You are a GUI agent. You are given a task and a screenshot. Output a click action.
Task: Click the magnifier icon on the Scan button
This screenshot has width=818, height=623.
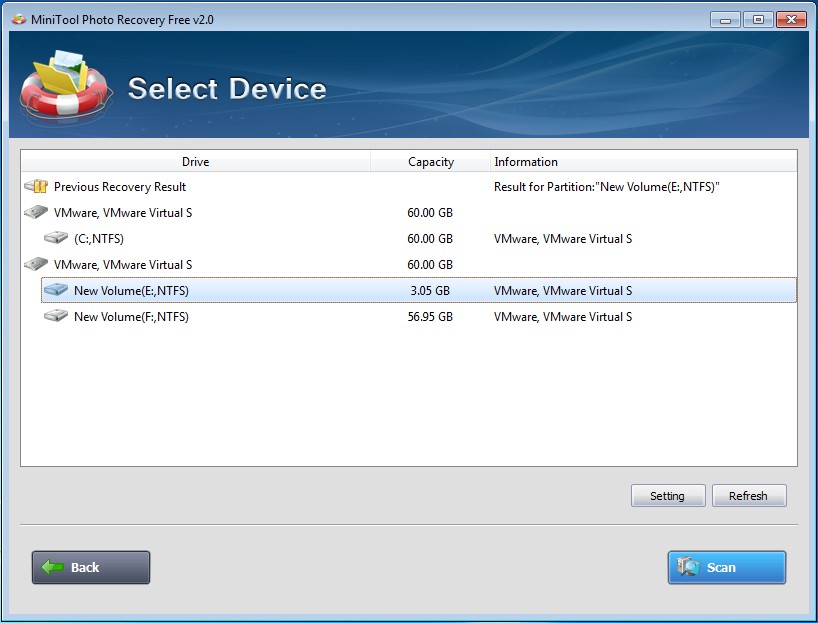(688, 567)
